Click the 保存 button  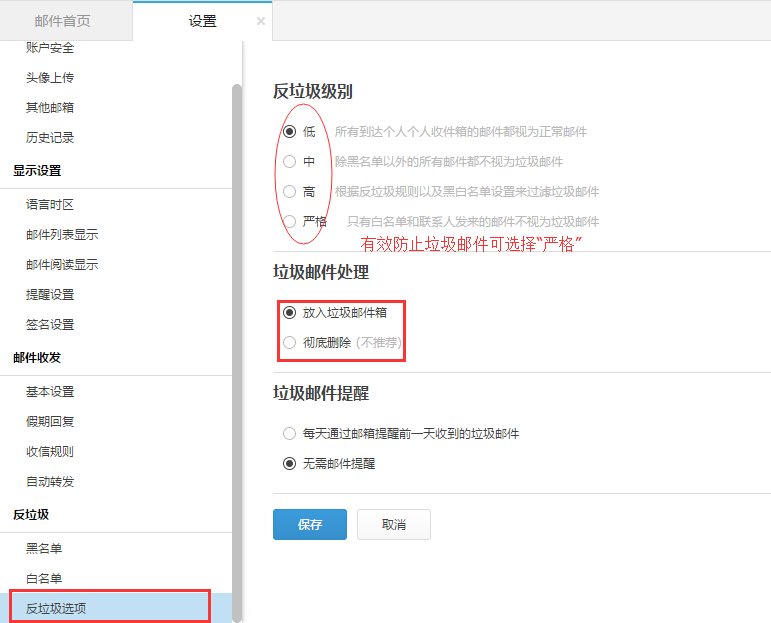(x=309, y=524)
